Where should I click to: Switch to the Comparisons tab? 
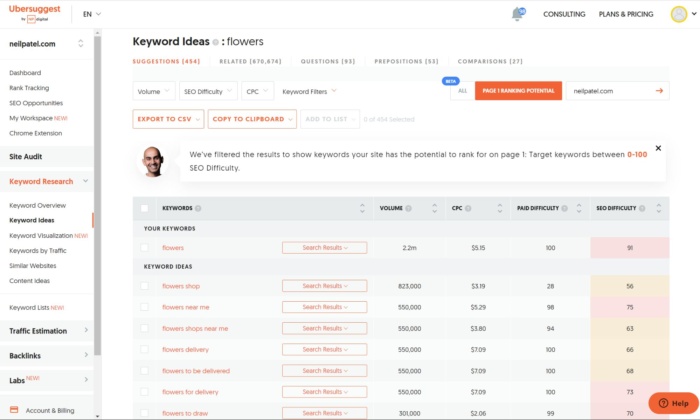490,62
